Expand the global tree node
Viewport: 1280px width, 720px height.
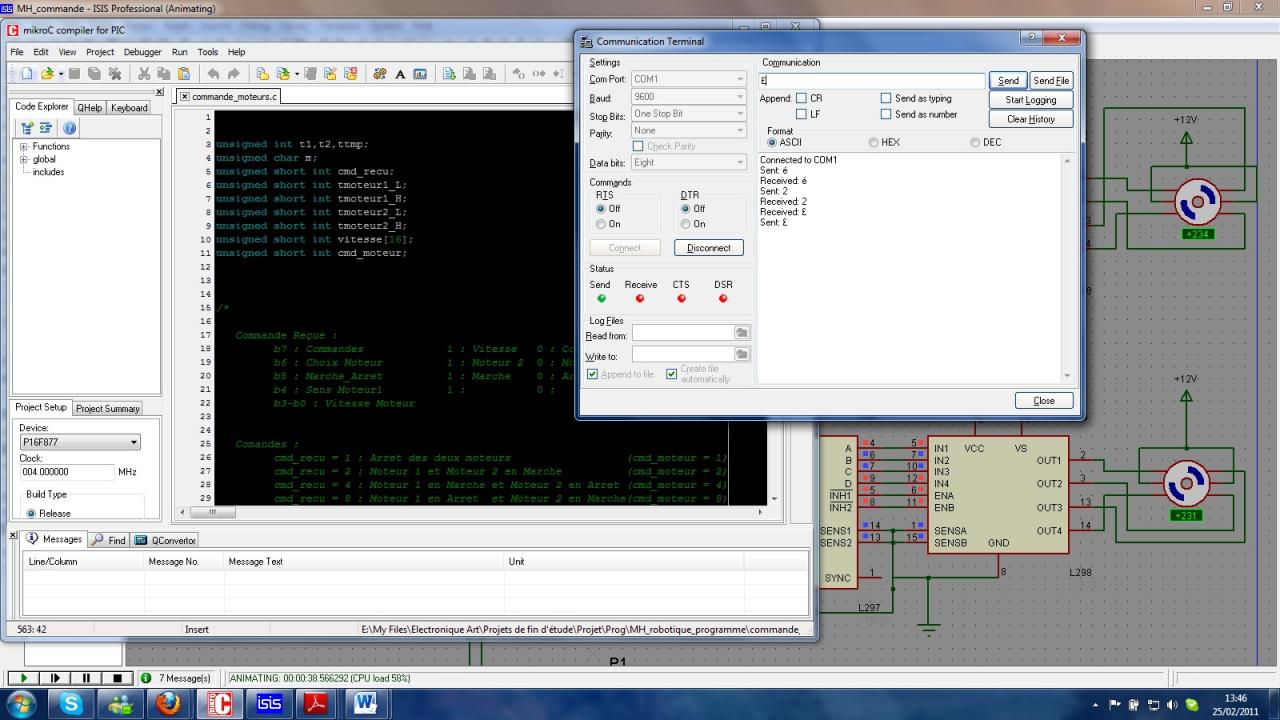tap(23, 159)
